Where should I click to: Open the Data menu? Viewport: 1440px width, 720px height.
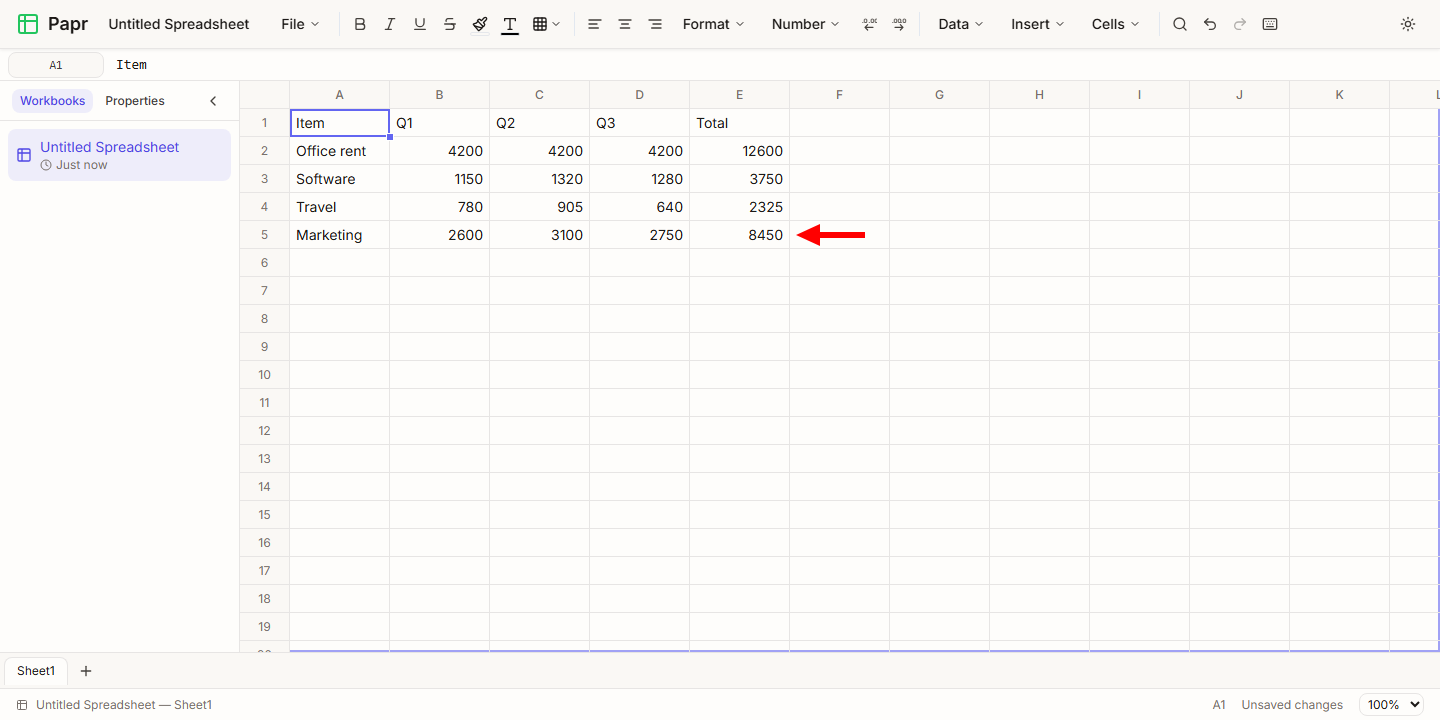point(960,24)
